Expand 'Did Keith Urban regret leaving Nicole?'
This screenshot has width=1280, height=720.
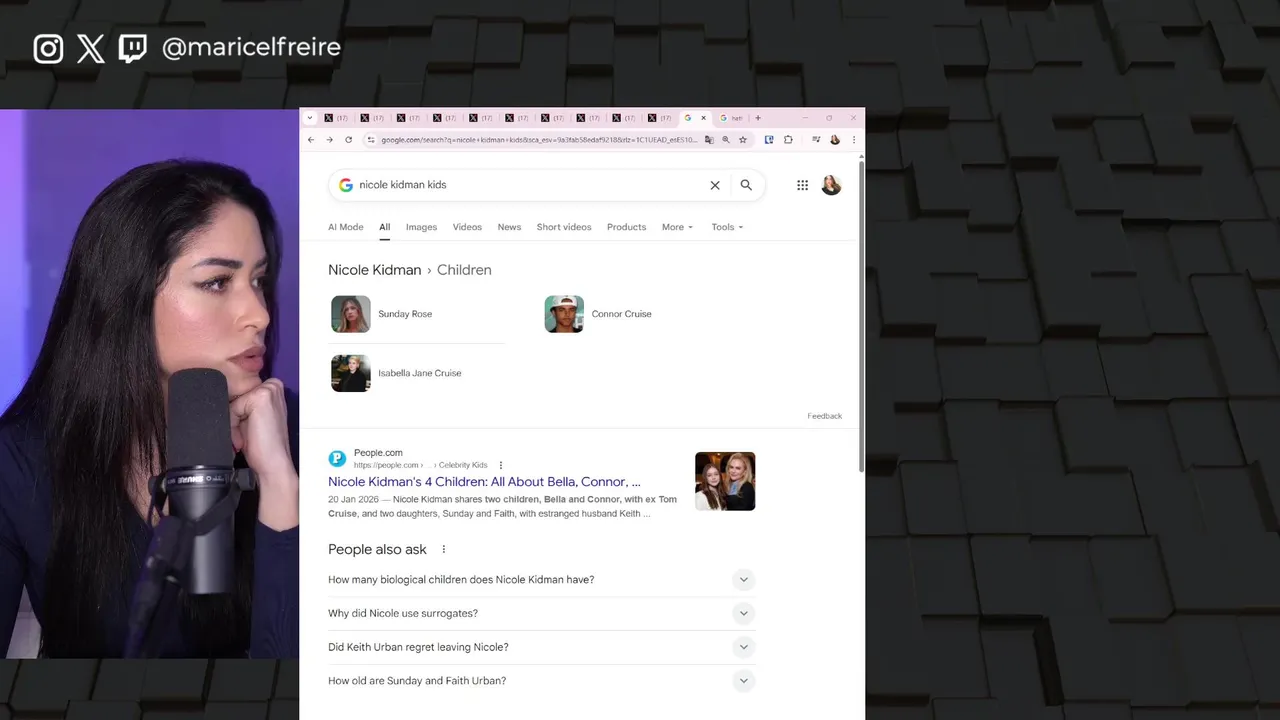tap(743, 647)
